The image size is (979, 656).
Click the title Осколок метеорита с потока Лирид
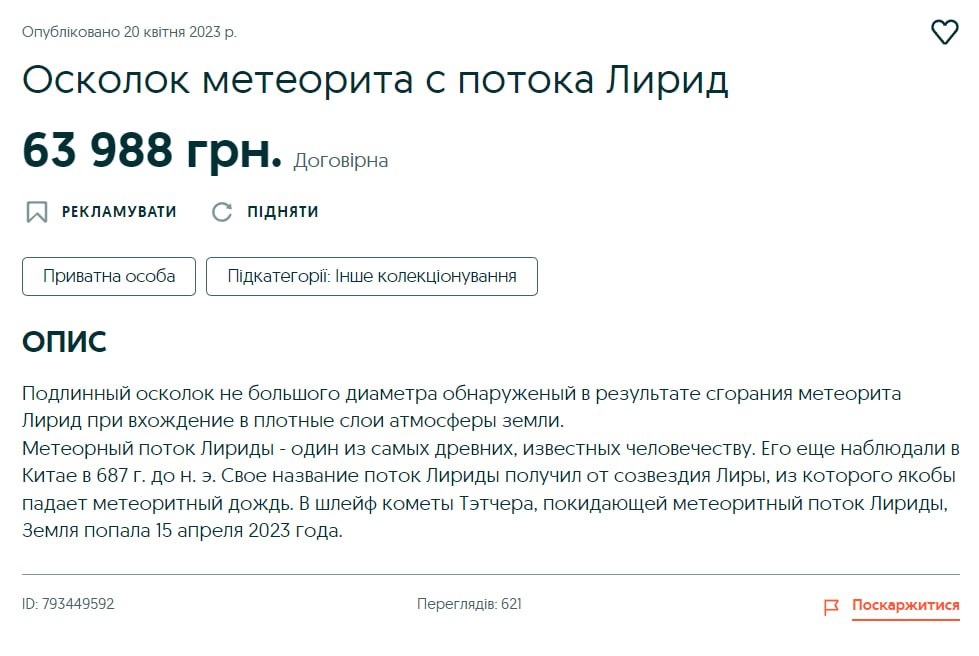[x=375, y=81]
